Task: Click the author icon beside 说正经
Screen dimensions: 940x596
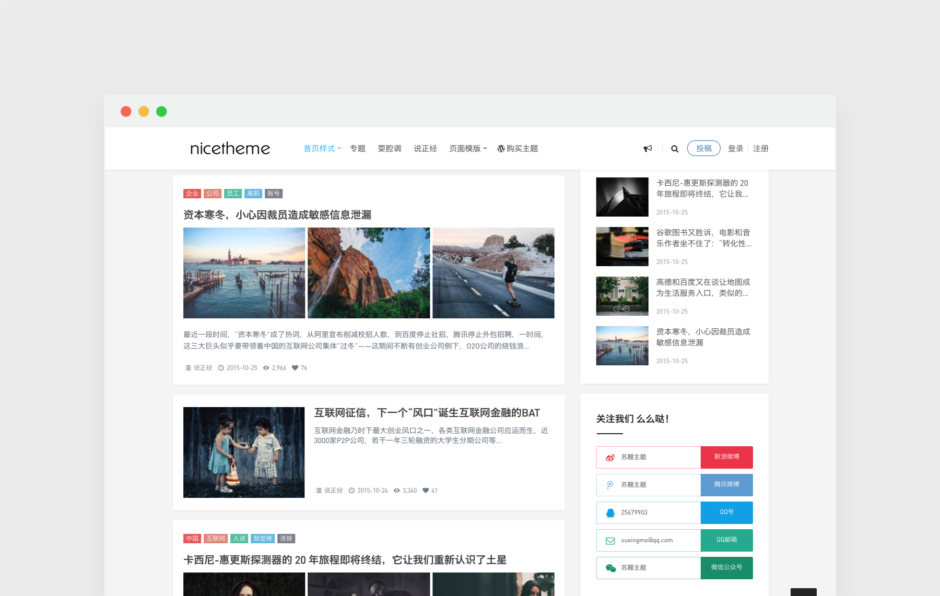Action: click(187, 367)
